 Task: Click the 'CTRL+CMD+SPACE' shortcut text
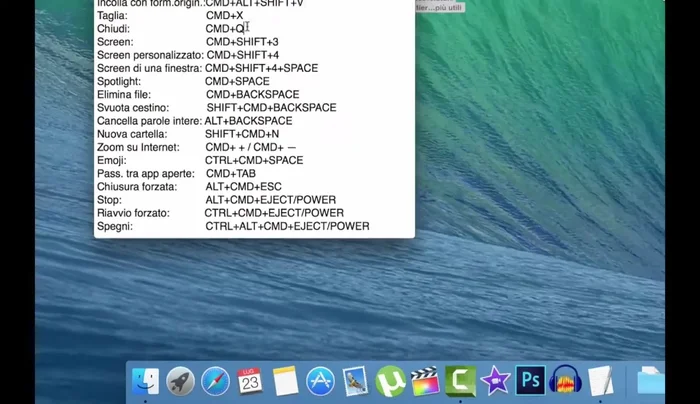click(x=254, y=160)
